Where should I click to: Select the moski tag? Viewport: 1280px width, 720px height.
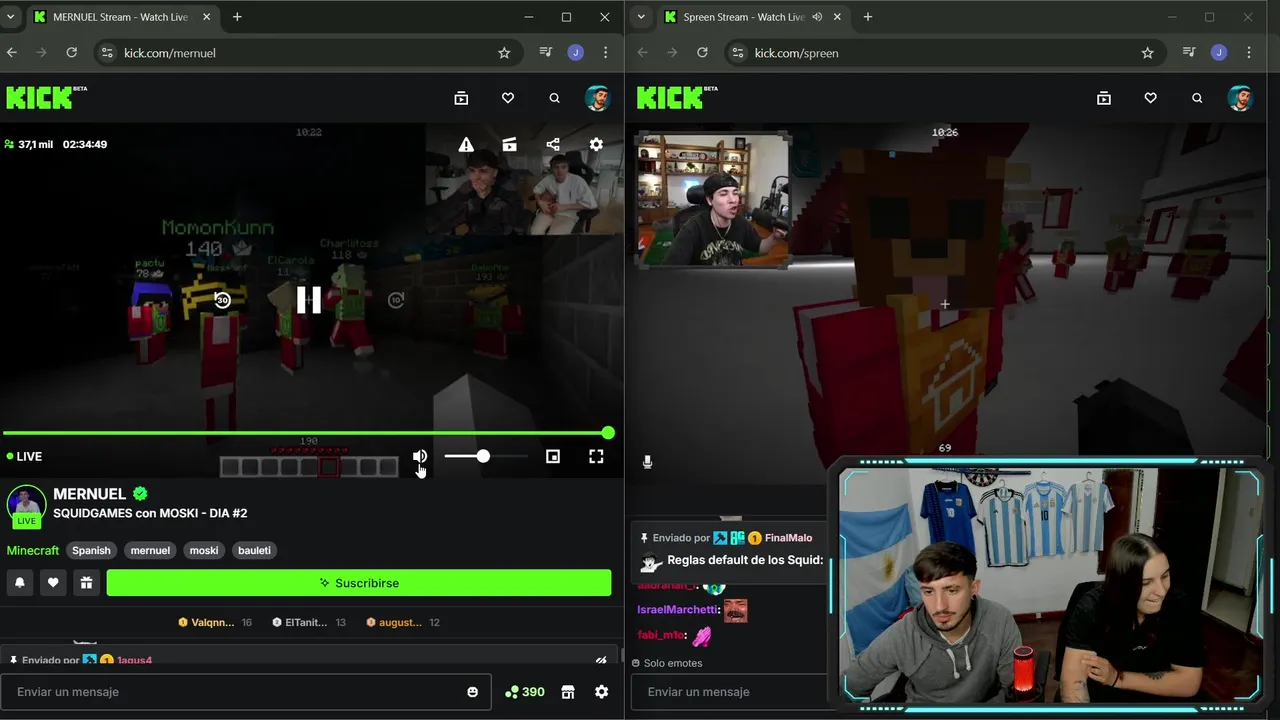(x=204, y=550)
